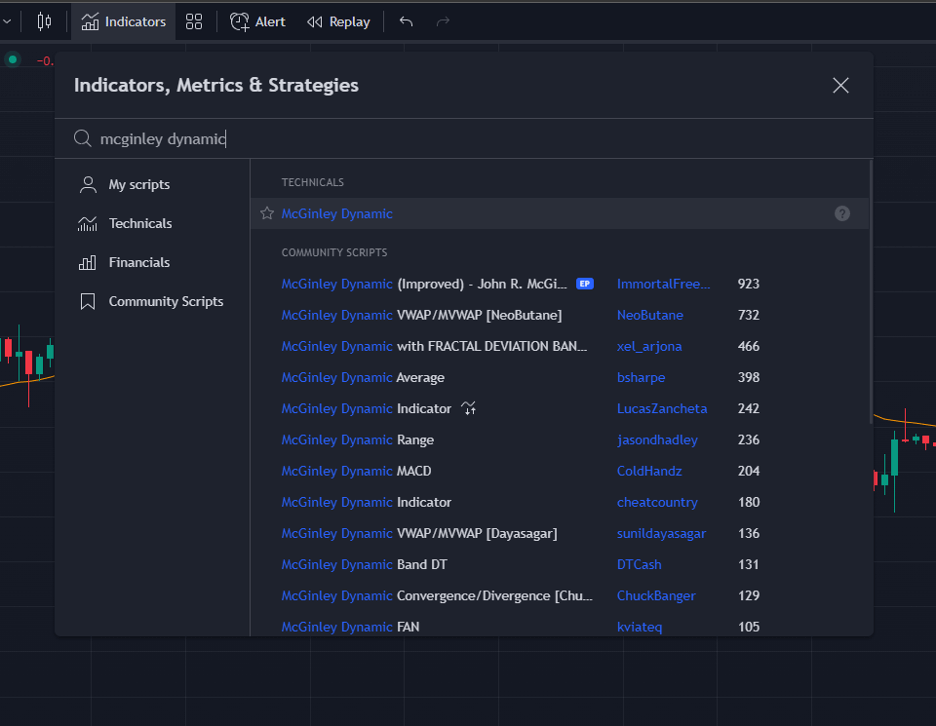Open ImmortalFree author profile

[x=663, y=284]
